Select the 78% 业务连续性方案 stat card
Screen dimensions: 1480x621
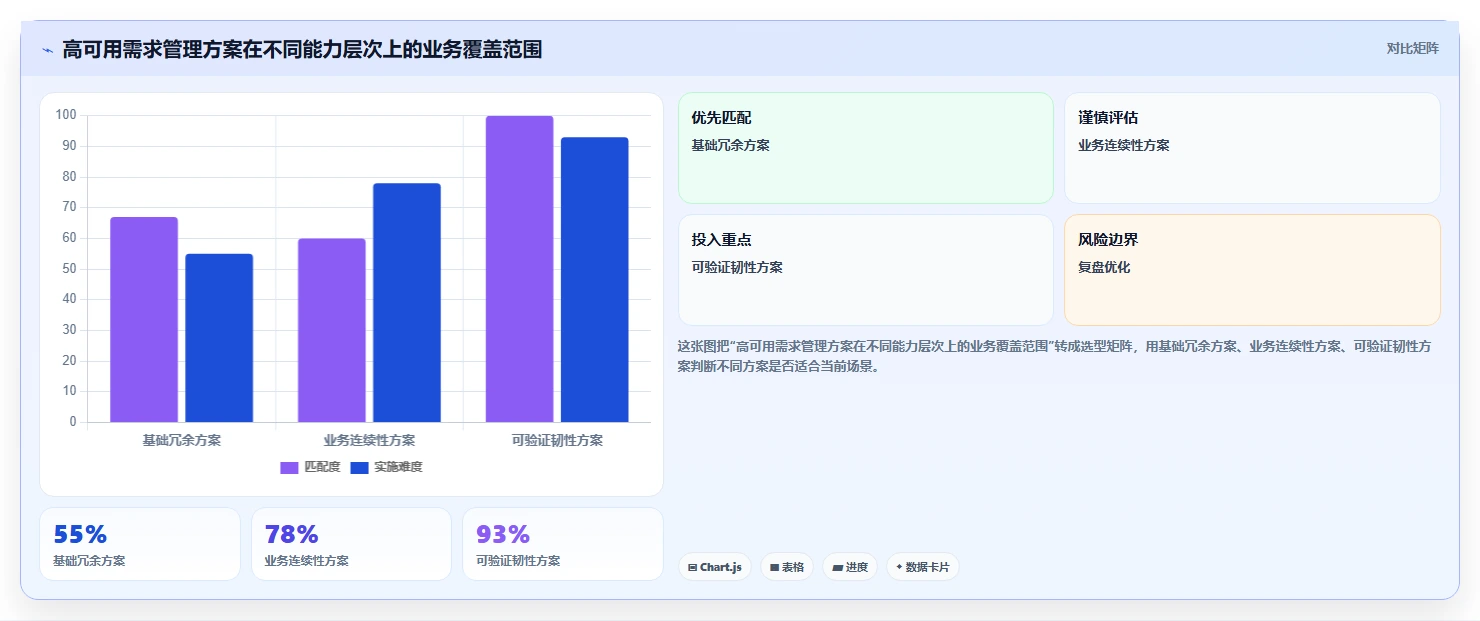351,544
